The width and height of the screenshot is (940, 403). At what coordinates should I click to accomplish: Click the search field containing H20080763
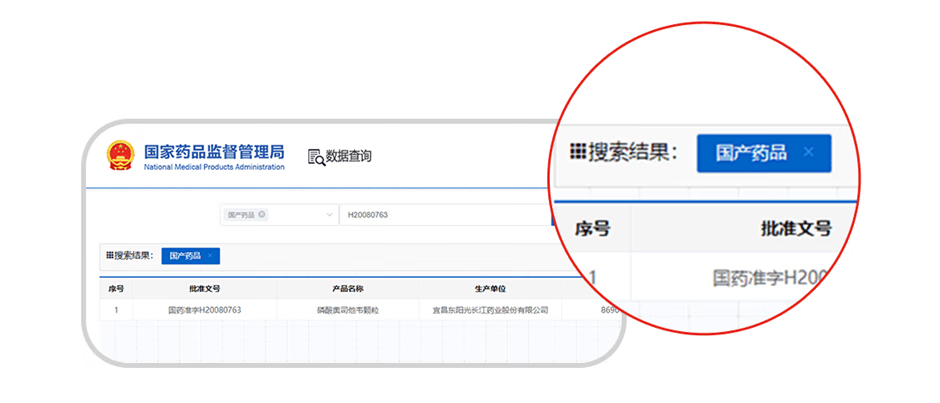click(x=445, y=215)
